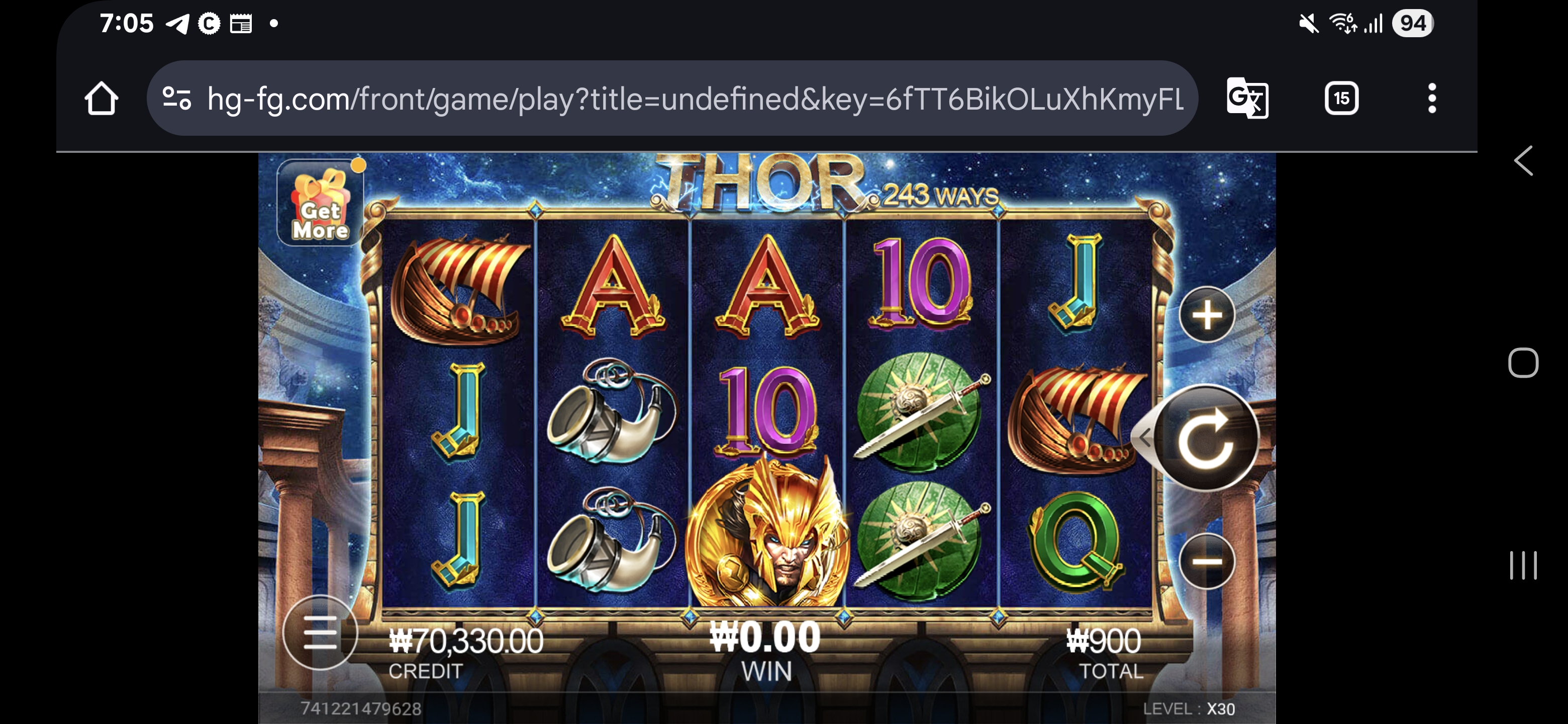Image resolution: width=1568 pixels, height=724 pixels.
Task: Open Android recent apps button
Action: click(x=1523, y=566)
